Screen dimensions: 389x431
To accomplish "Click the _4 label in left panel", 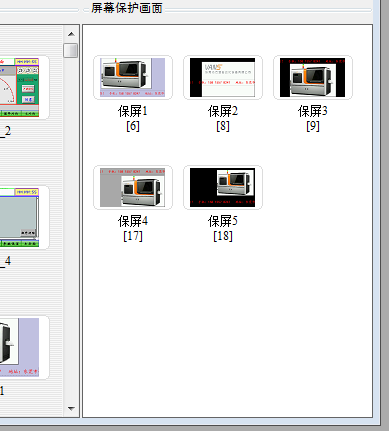I will 6,261.
